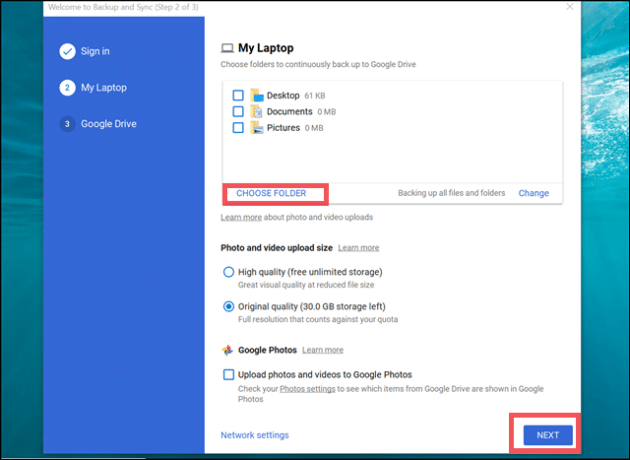Viewport: 630px width, 460px height.
Task: Click 'Choose folders to continuously back up' text
Action: (x=318, y=65)
